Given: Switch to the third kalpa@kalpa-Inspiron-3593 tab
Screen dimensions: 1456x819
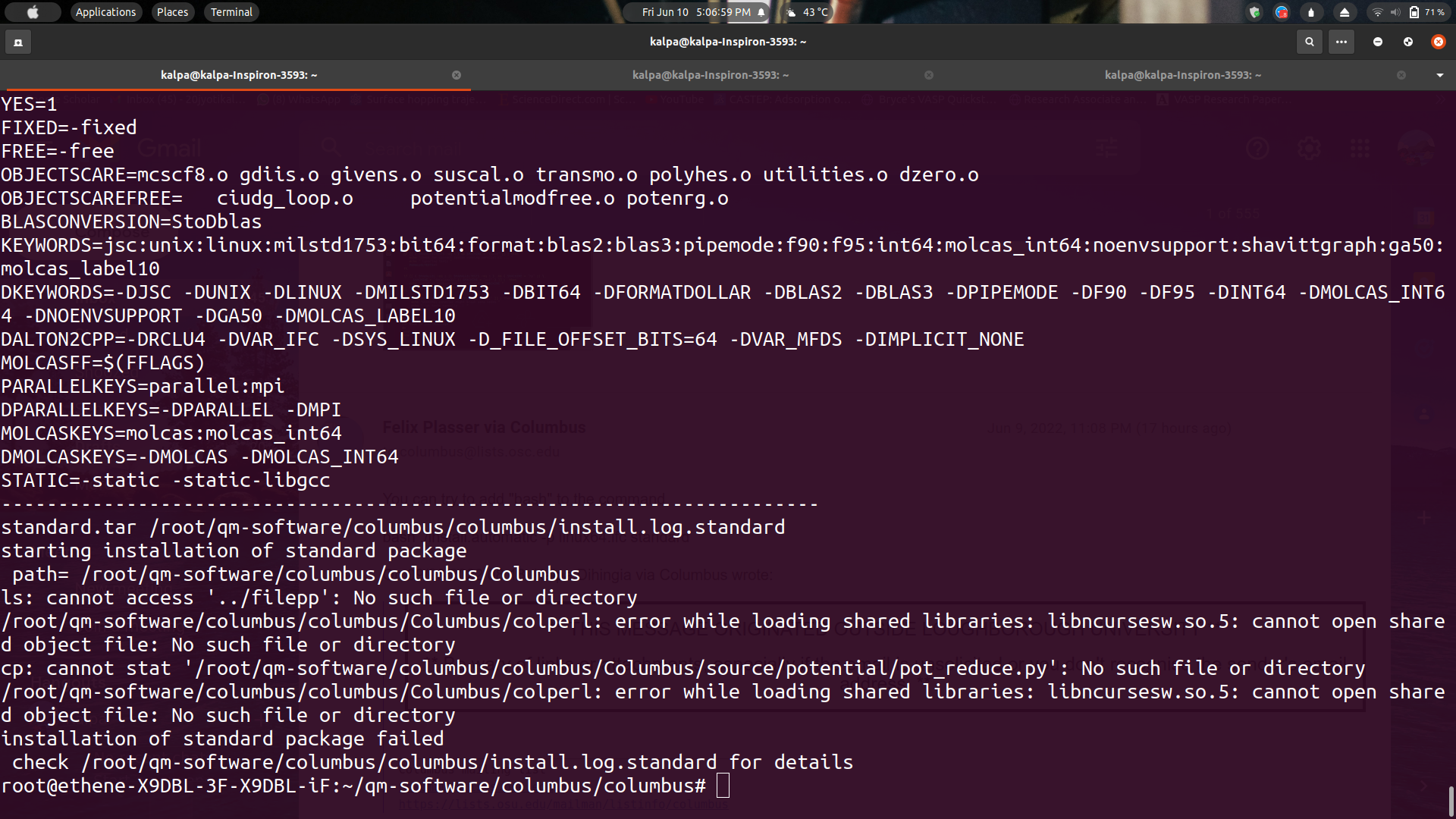Looking at the screenshot, I should (x=1183, y=75).
